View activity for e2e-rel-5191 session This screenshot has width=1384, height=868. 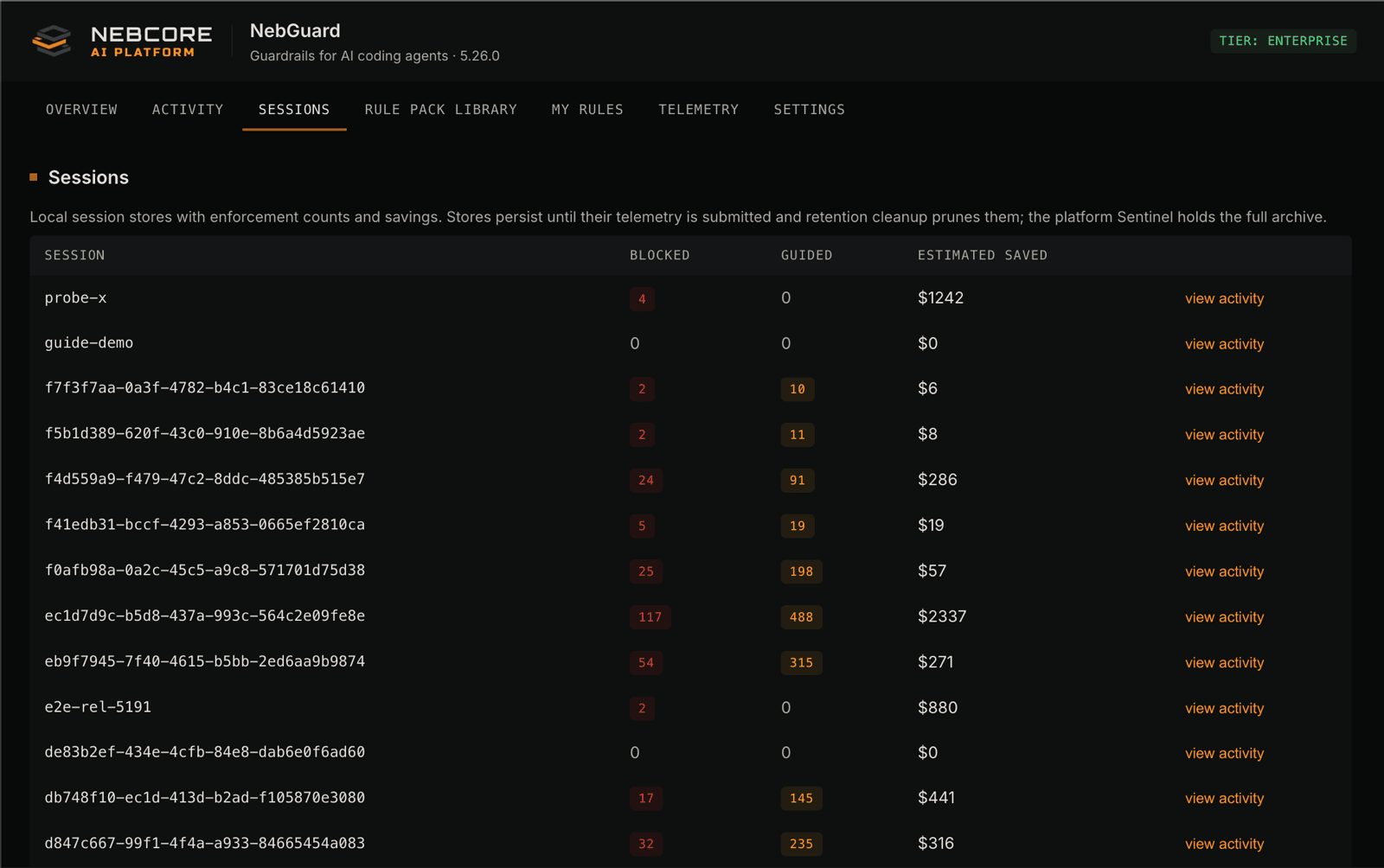pyautogui.click(x=1224, y=708)
